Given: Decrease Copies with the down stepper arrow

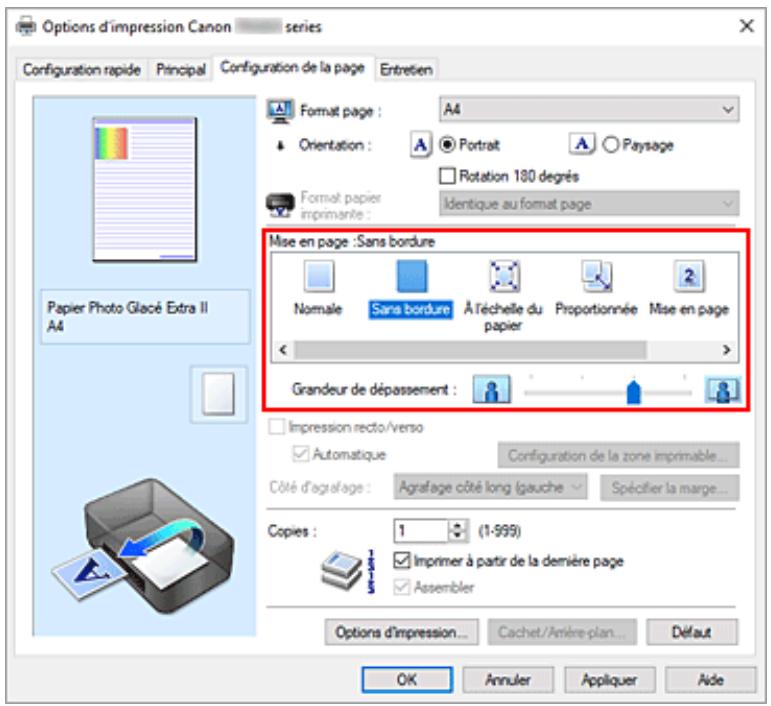Looking at the screenshot, I should pyautogui.click(x=457, y=536).
